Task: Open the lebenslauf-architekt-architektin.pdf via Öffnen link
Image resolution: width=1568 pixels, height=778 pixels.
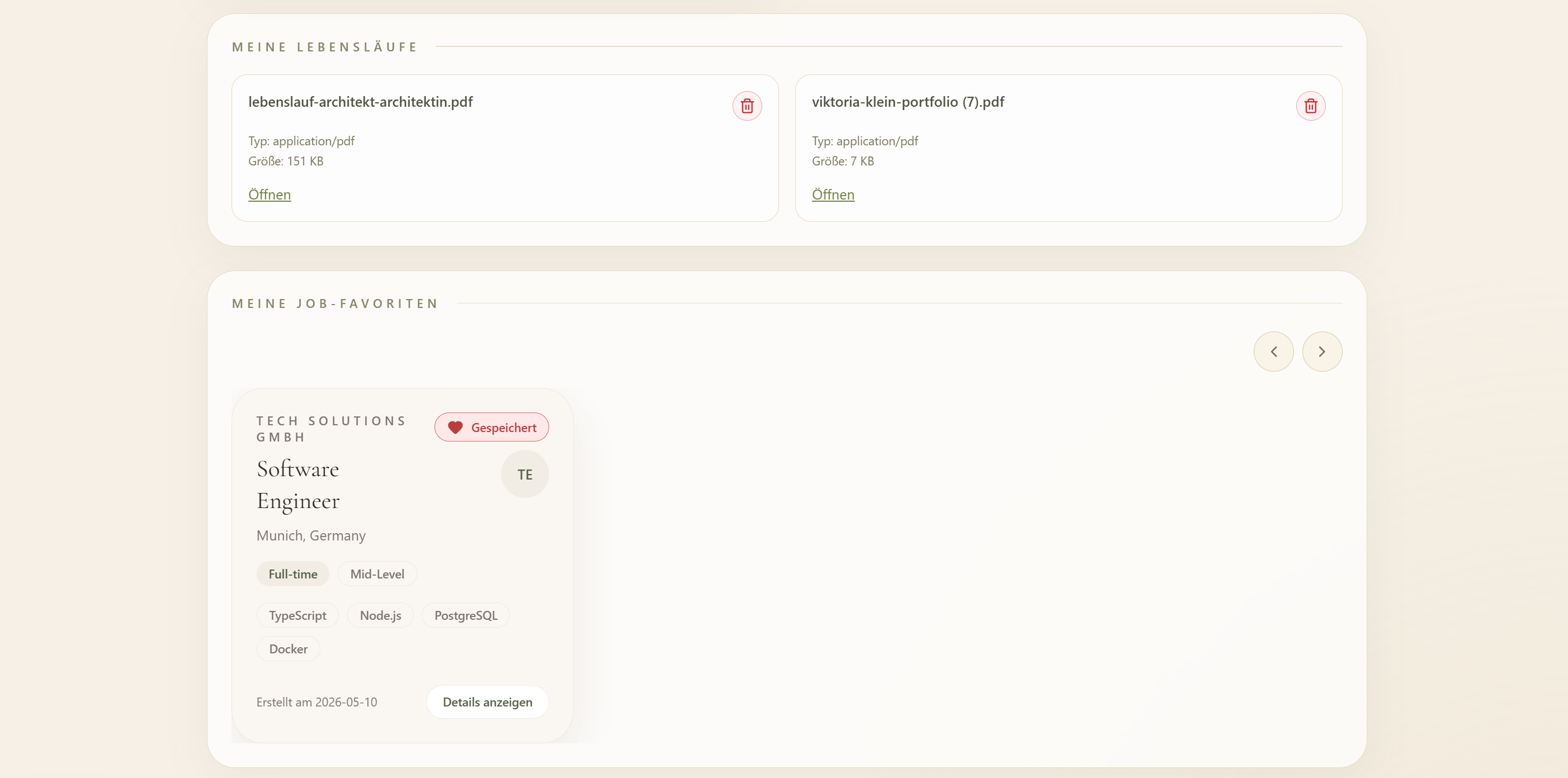Action: point(270,194)
